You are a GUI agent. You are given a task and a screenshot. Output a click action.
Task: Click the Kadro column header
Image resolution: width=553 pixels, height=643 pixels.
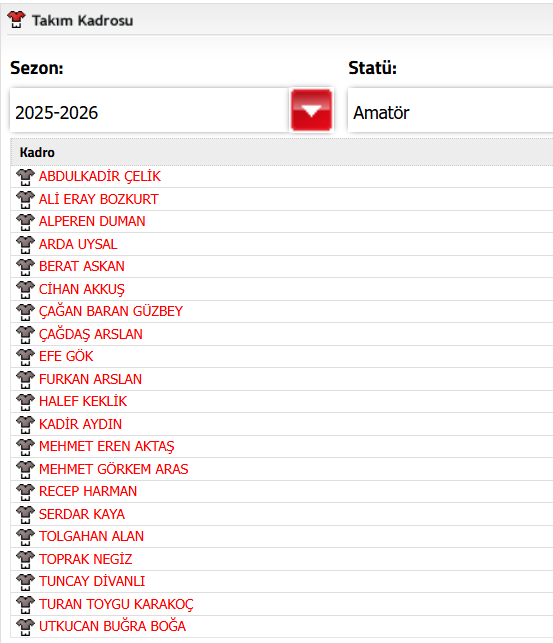coord(37,153)
